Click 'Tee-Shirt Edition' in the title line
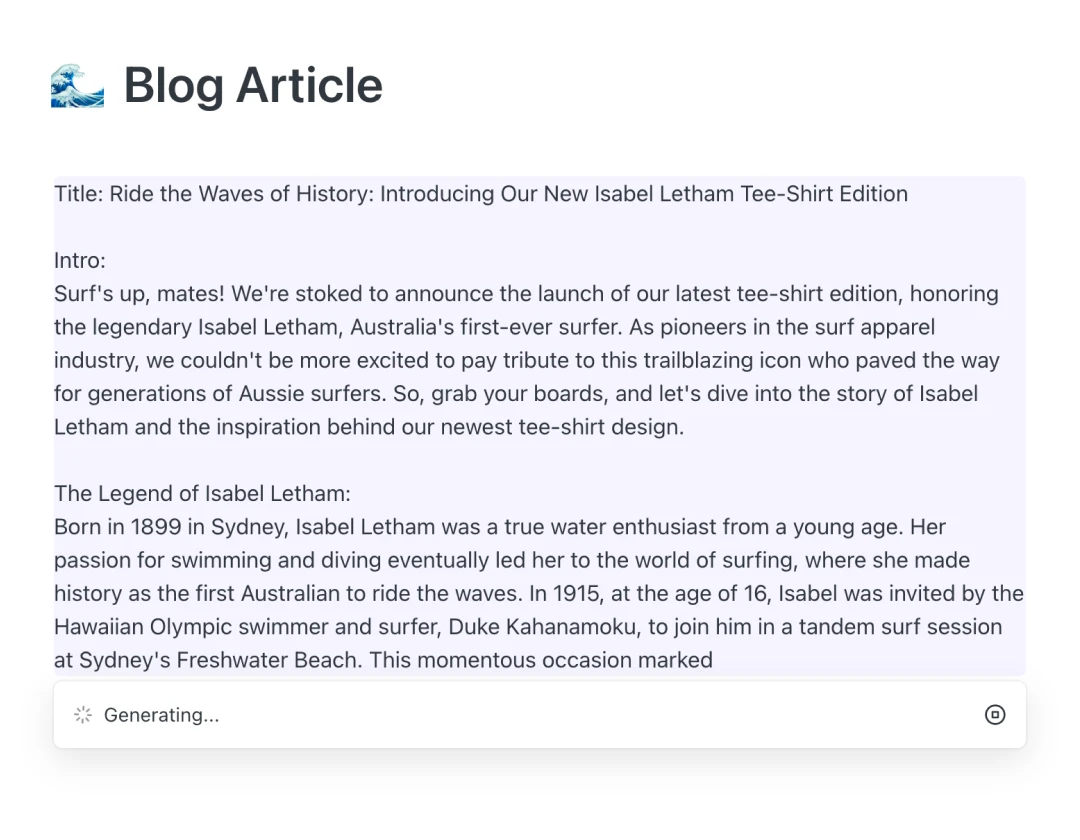 pos(824,194)
